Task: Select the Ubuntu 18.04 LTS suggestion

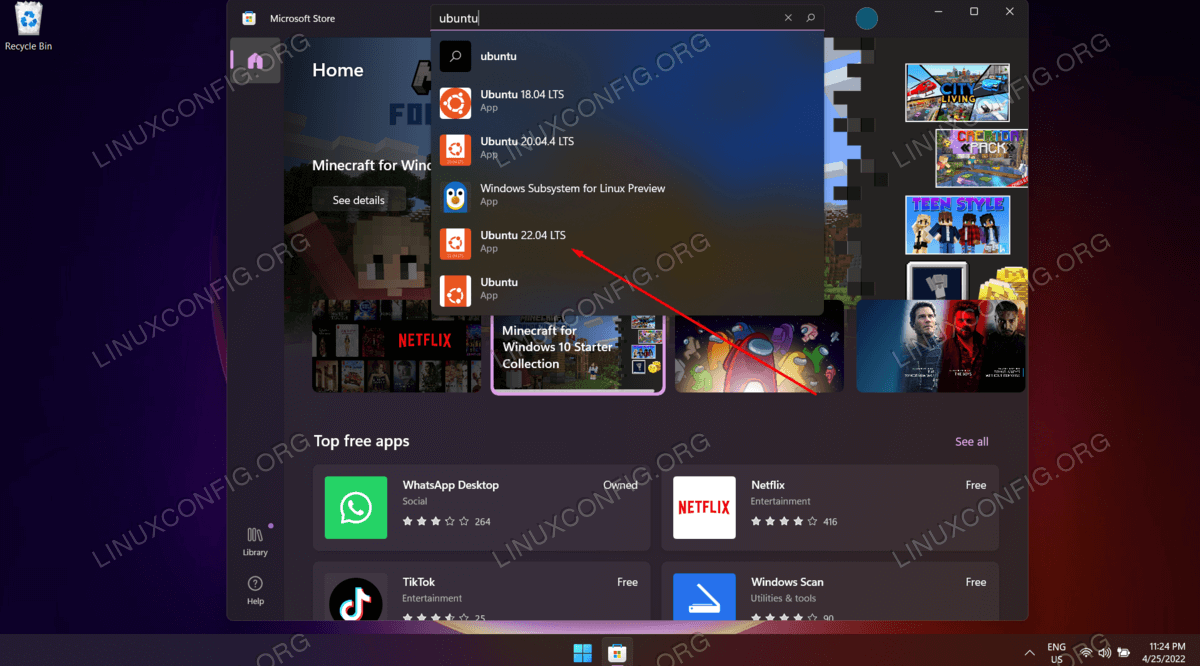Action: click(627, 102)
